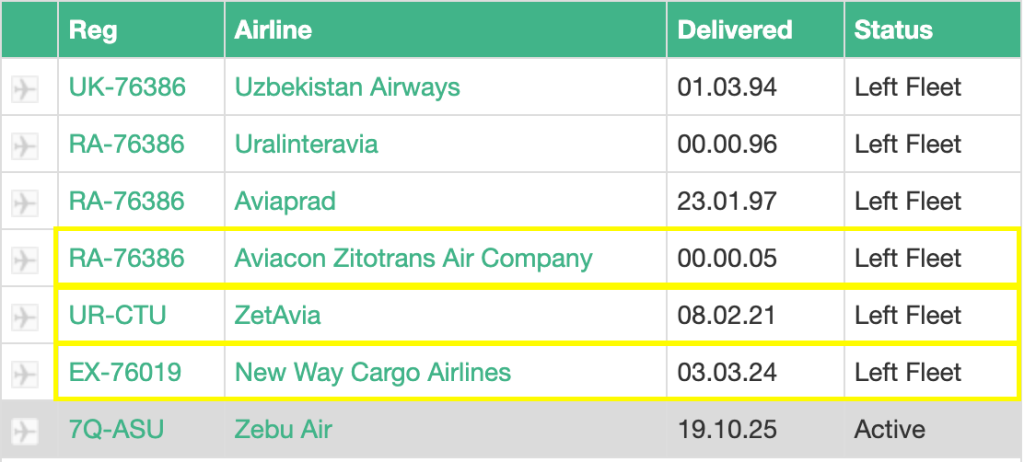Image resolution: width=1024 pixels, height=462 pixels.
Task: Open the Uzbekistan Airways airline link
Action: point(347,87)
